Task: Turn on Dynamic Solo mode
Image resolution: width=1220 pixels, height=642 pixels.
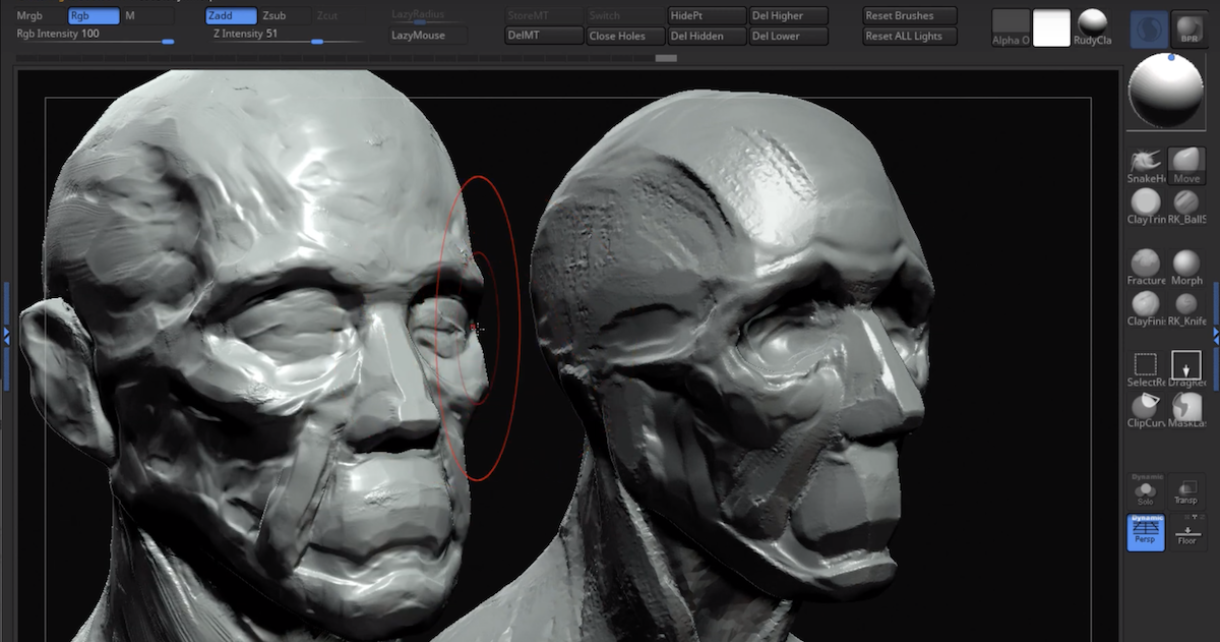Action: [x=1145, y=492]
